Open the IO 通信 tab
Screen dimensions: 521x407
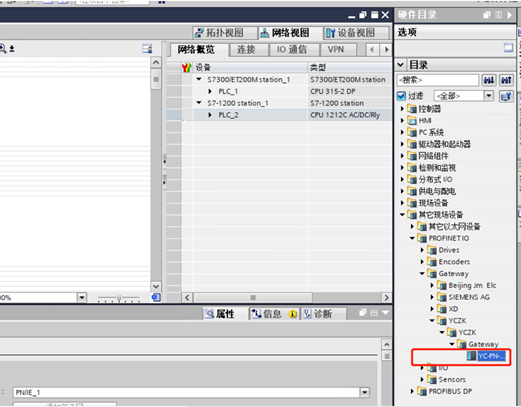coord(292,50)
